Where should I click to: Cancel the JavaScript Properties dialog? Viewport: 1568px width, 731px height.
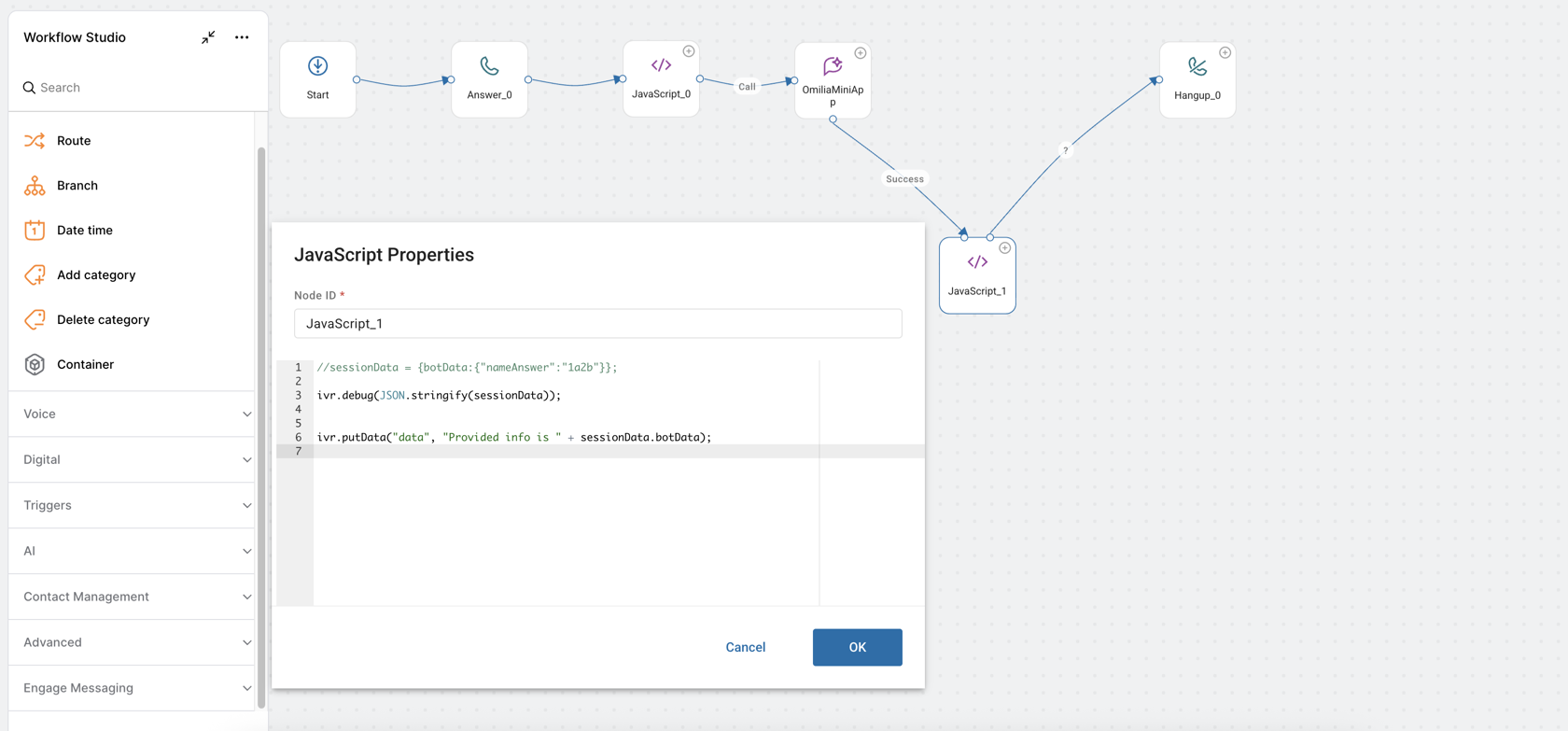pyautogui.click(x=745, y=647)
